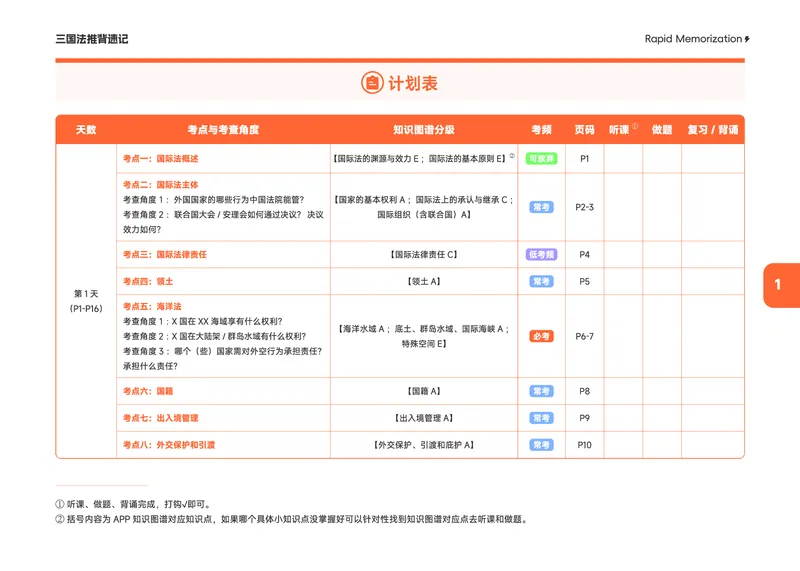Click footnote ① about 听课、做题、背诵完成

pos(133,504)
